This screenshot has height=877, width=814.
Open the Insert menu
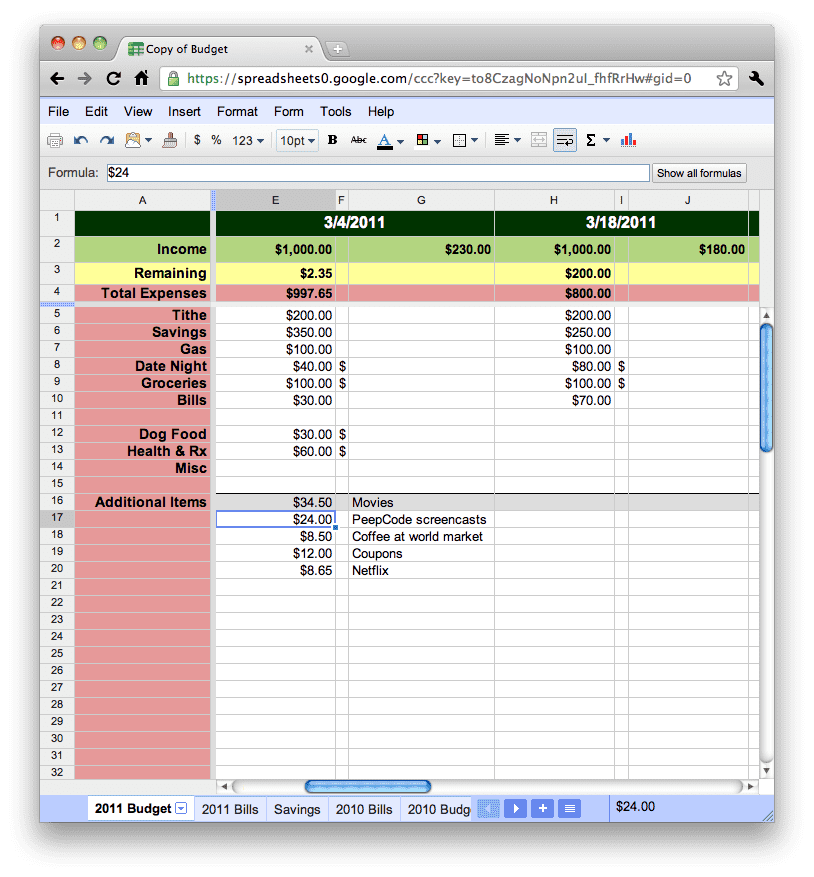pos(184,111)
